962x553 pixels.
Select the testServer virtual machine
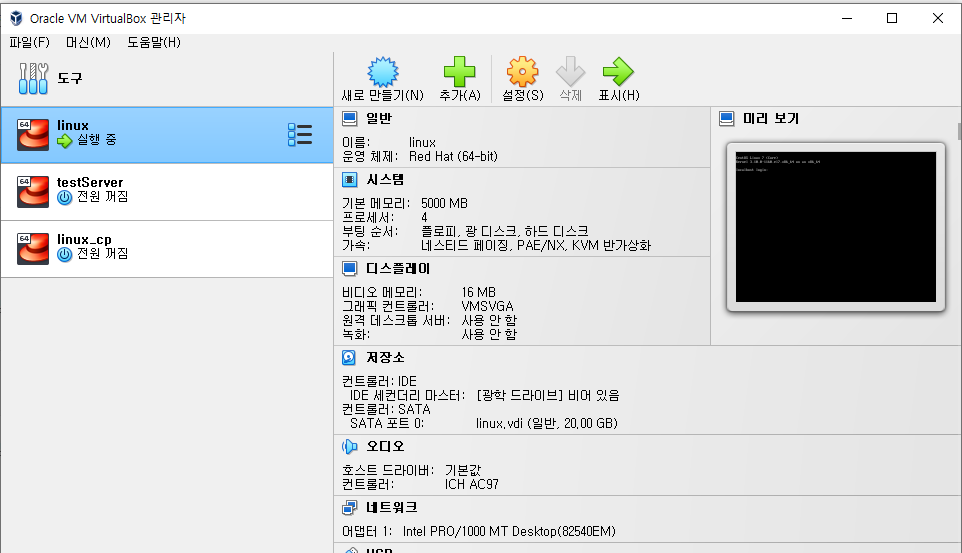(x=167, y=192)
